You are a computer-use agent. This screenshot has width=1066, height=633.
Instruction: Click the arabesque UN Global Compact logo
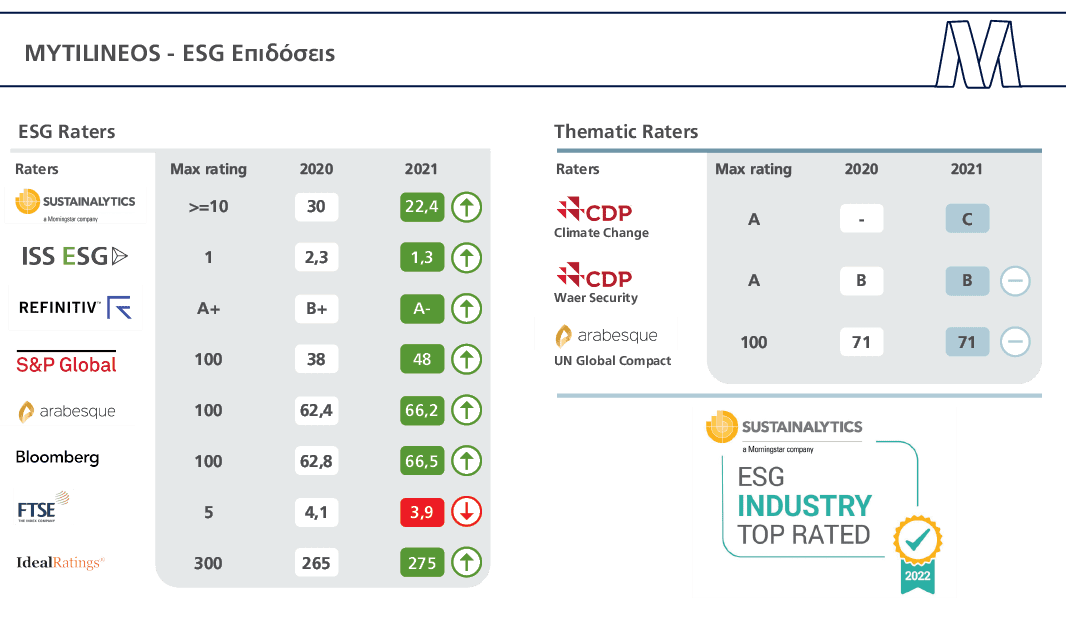tap(606, 335)
